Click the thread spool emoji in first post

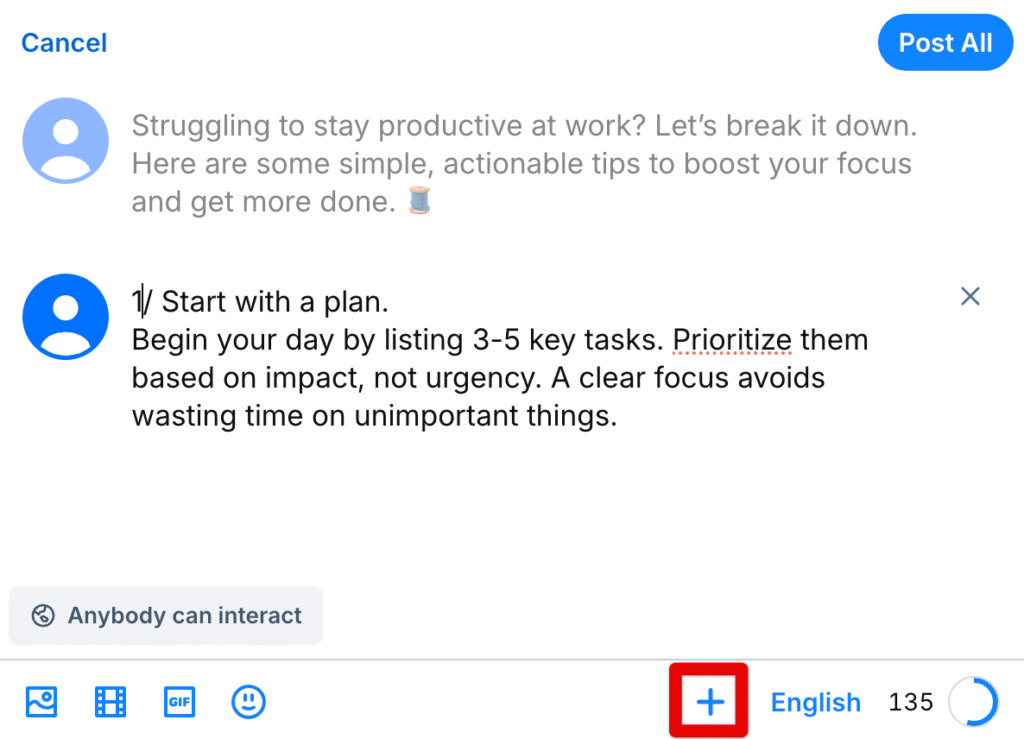click(419, 200)
